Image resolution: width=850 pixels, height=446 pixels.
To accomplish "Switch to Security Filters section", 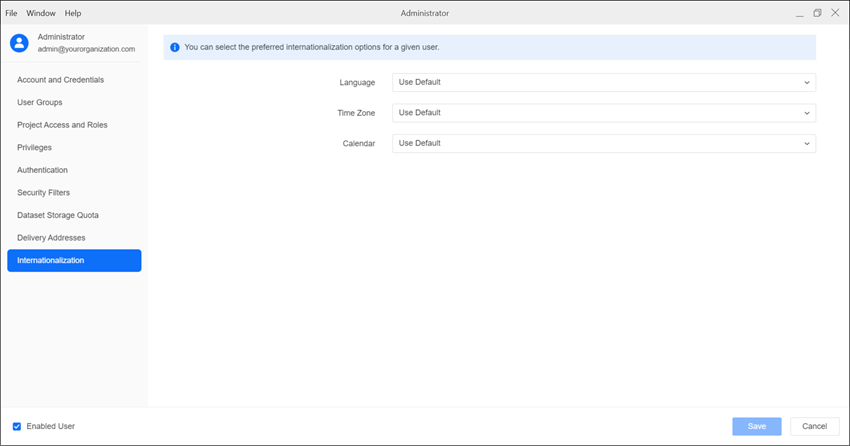I will [44, 193].
